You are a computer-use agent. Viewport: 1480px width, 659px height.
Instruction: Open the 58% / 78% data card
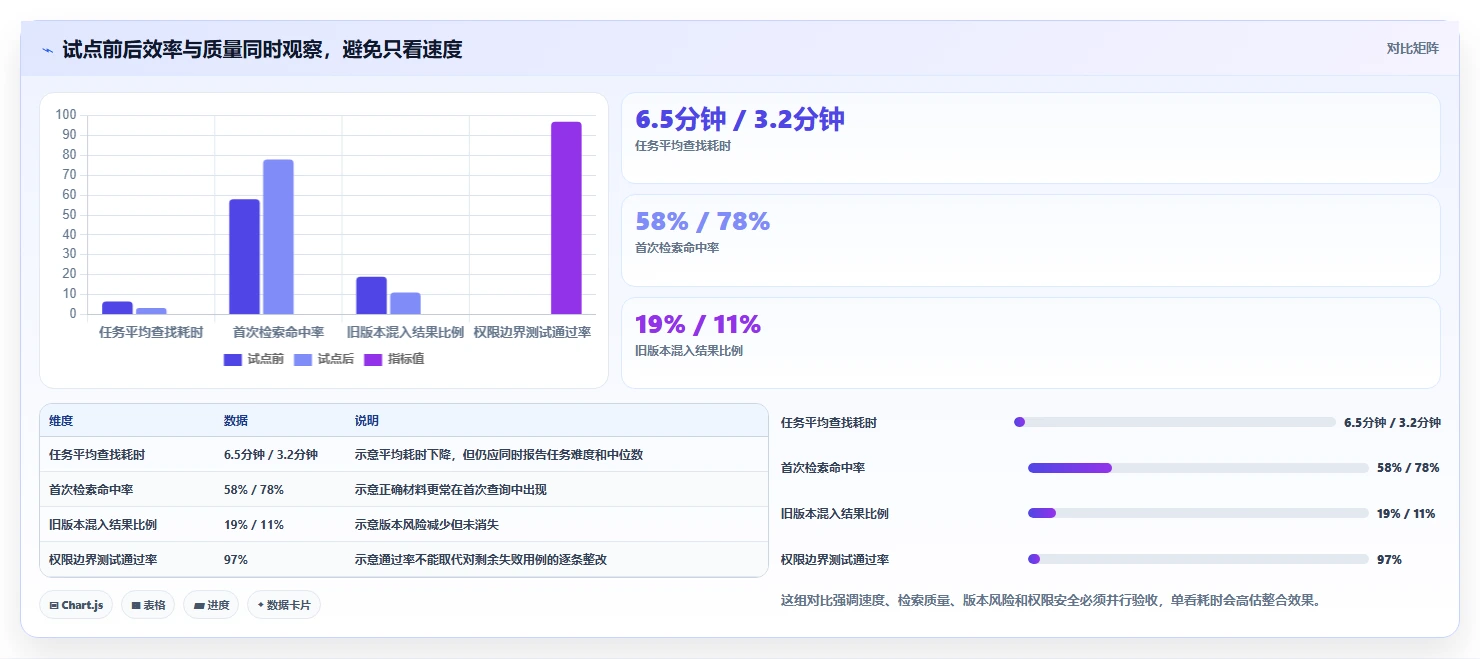click(x=1031, y=241)
